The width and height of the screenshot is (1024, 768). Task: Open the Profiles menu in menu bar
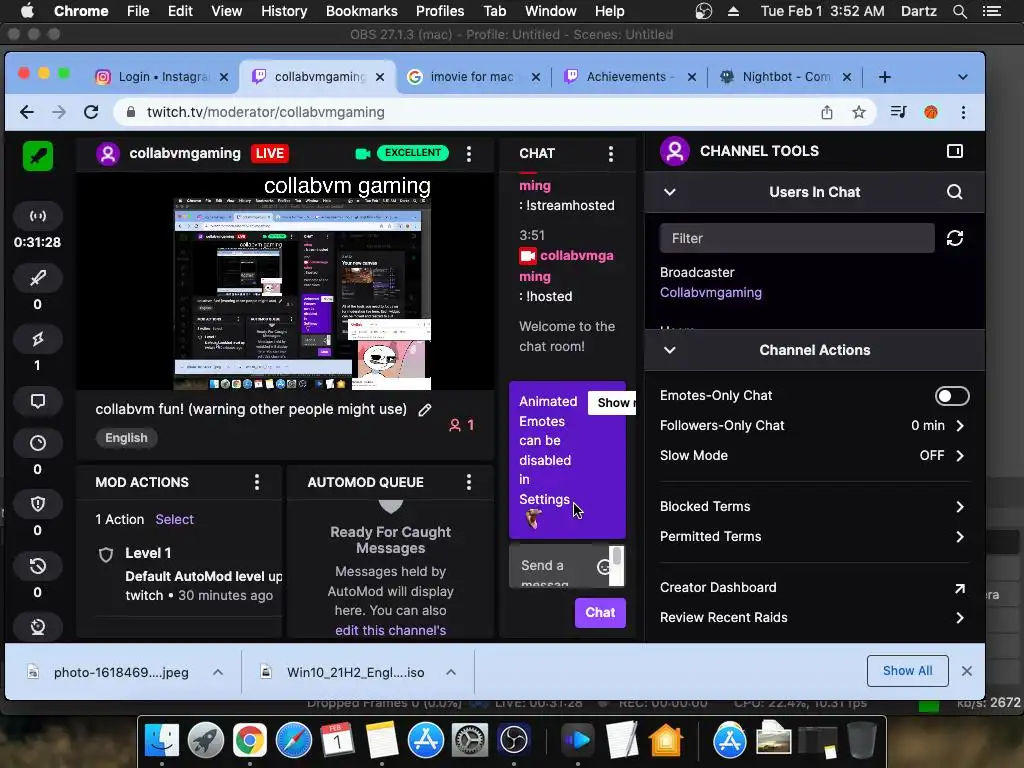[x=440, y=11]
